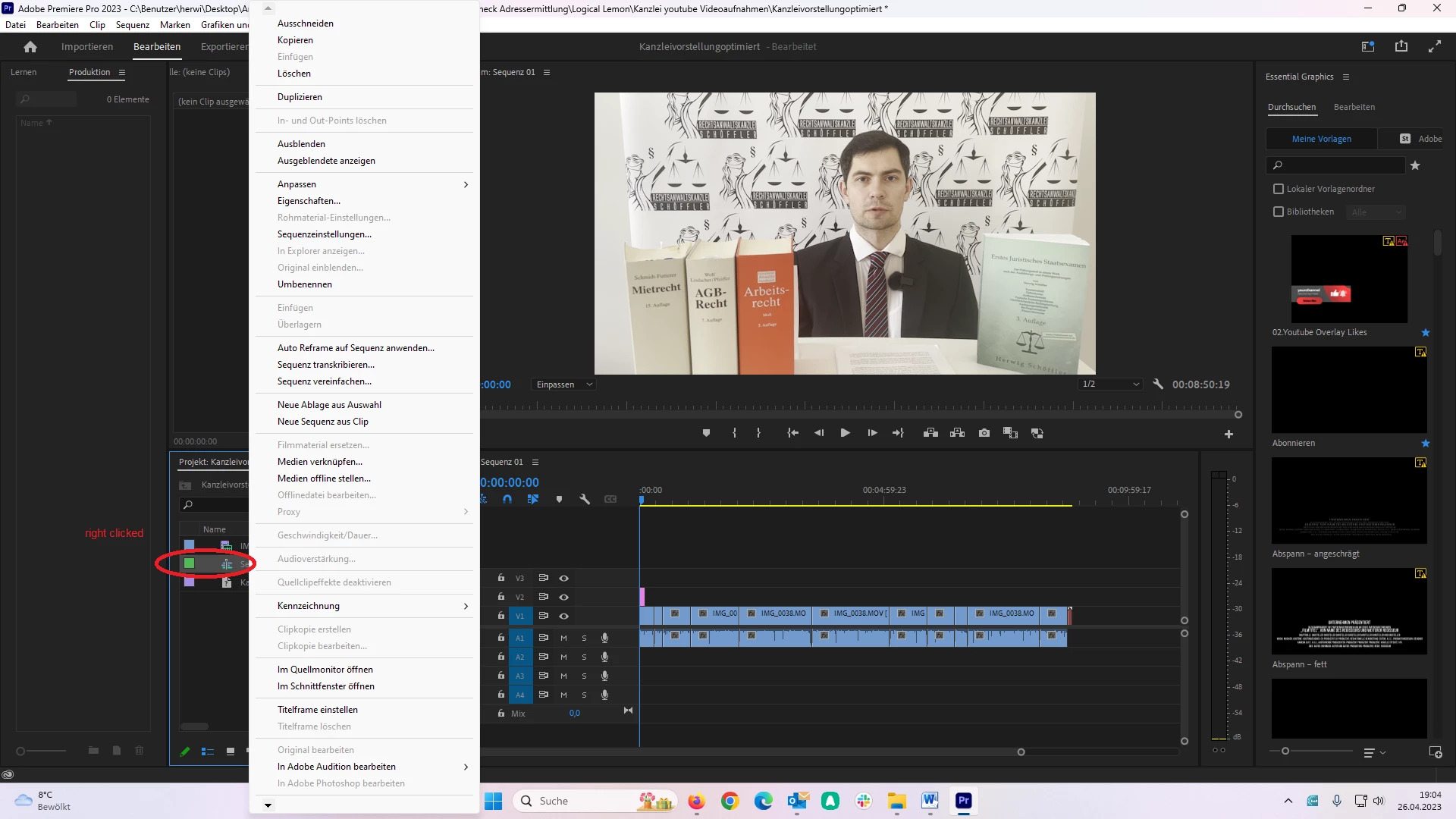Hide video track V2 with eye icon

point(563,597)
